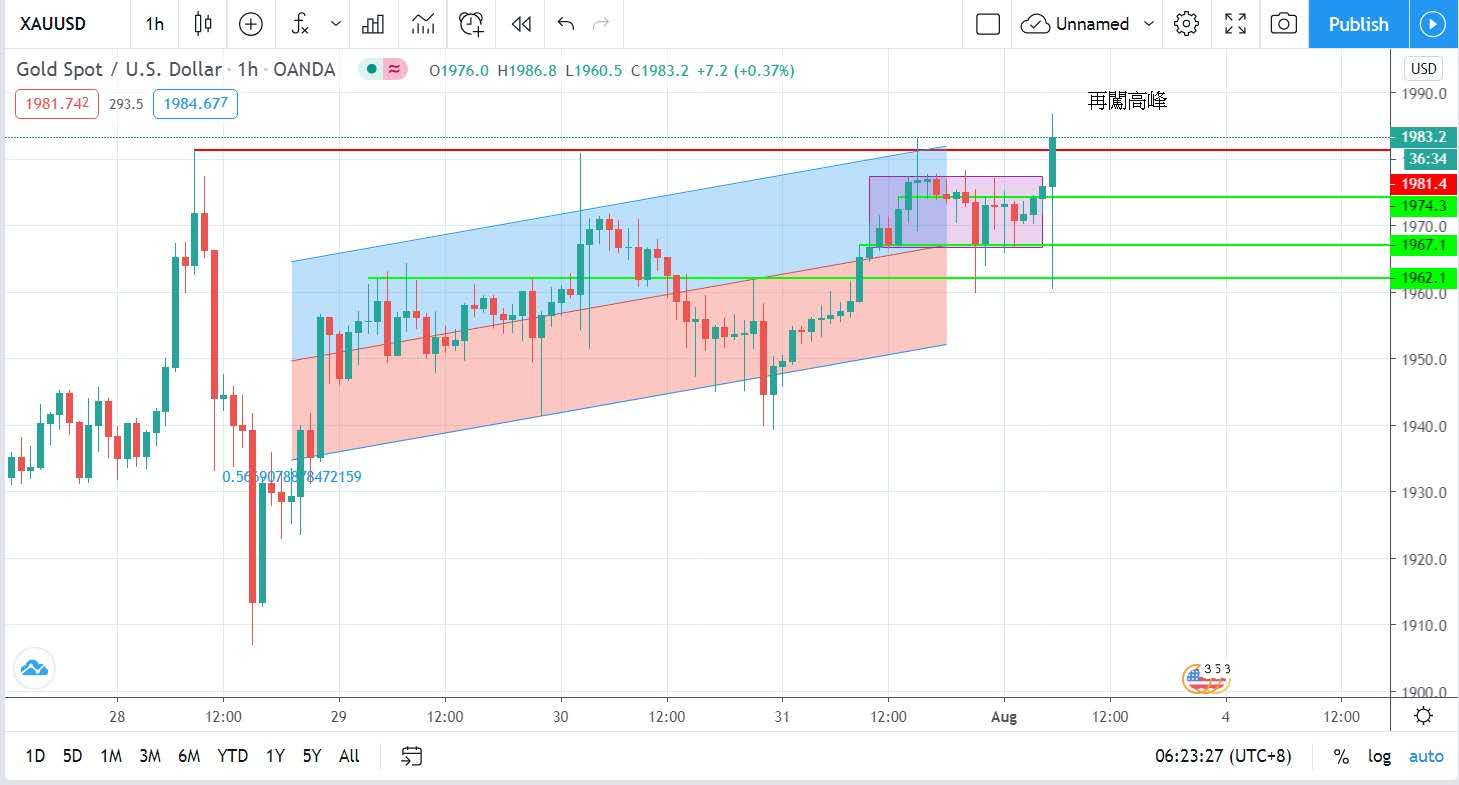Select the YTD date range

232,756
